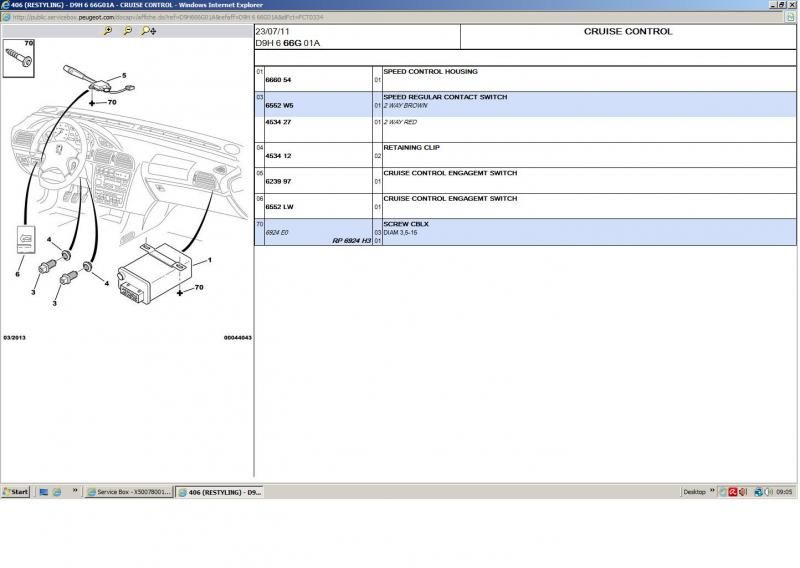The width and height of the screenshot is (800, 568).
Task: Expand the Desktop toolbar chevron
Action: [x=712, y=490]
